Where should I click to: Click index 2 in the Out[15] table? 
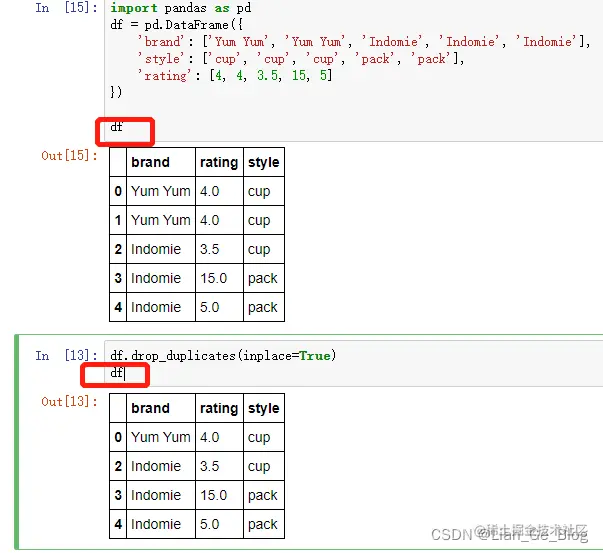(118, 249)
